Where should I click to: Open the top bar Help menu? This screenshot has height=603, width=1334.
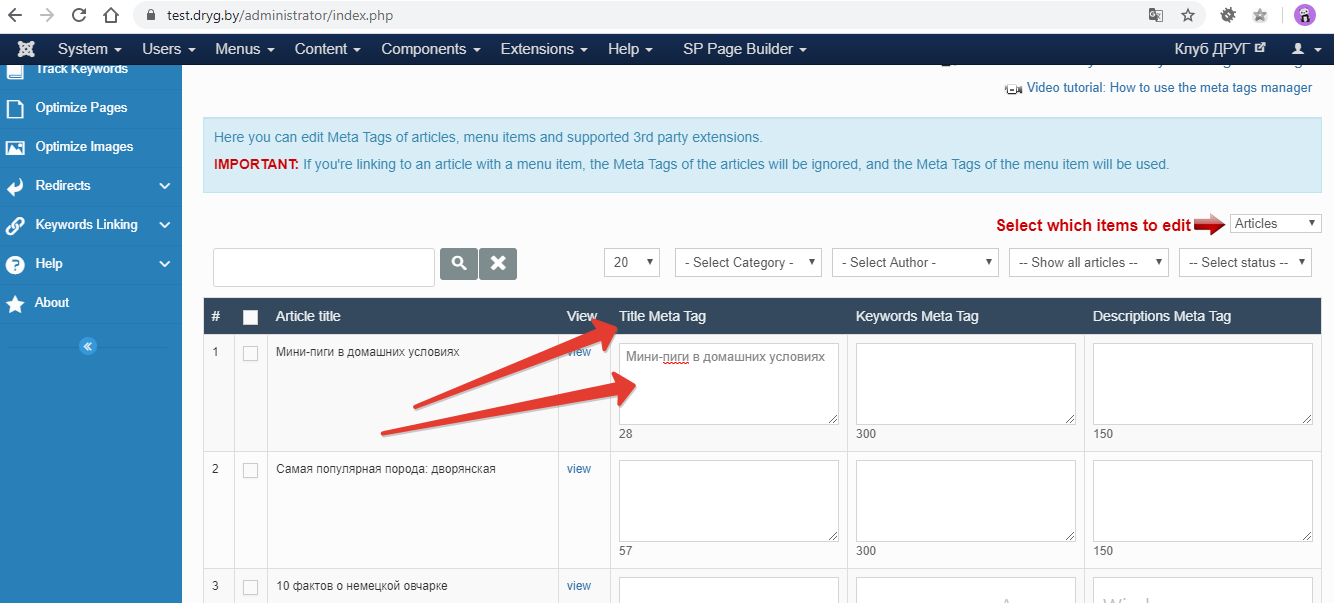coord(630,49)
